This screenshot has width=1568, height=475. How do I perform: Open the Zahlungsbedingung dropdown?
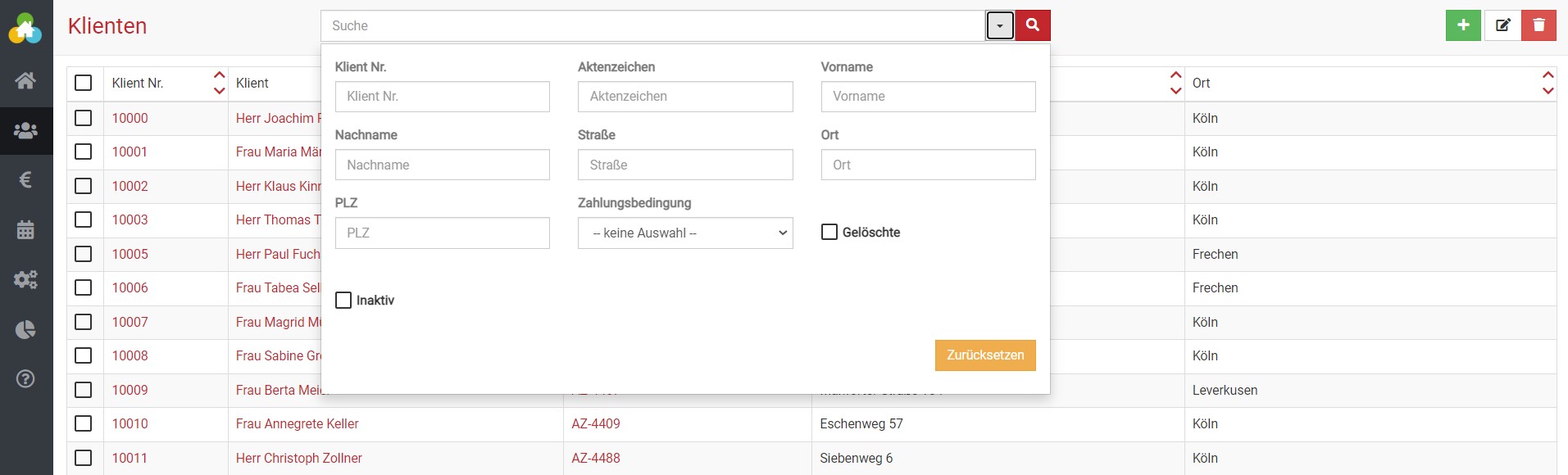point(684,233)
